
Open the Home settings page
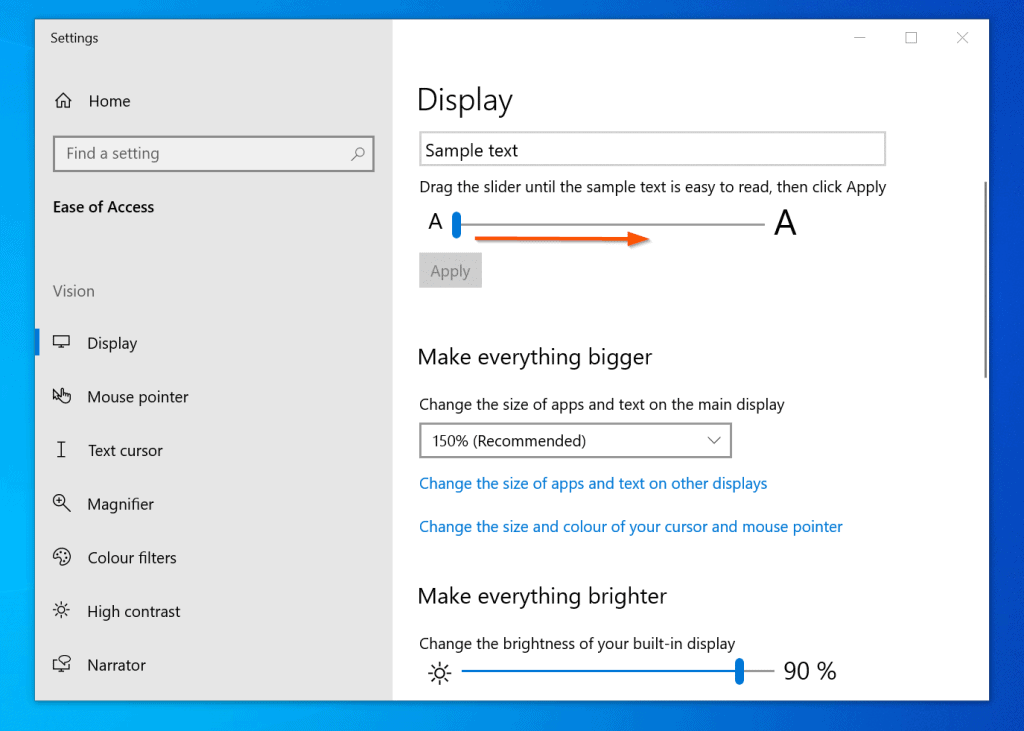[214, 101]
